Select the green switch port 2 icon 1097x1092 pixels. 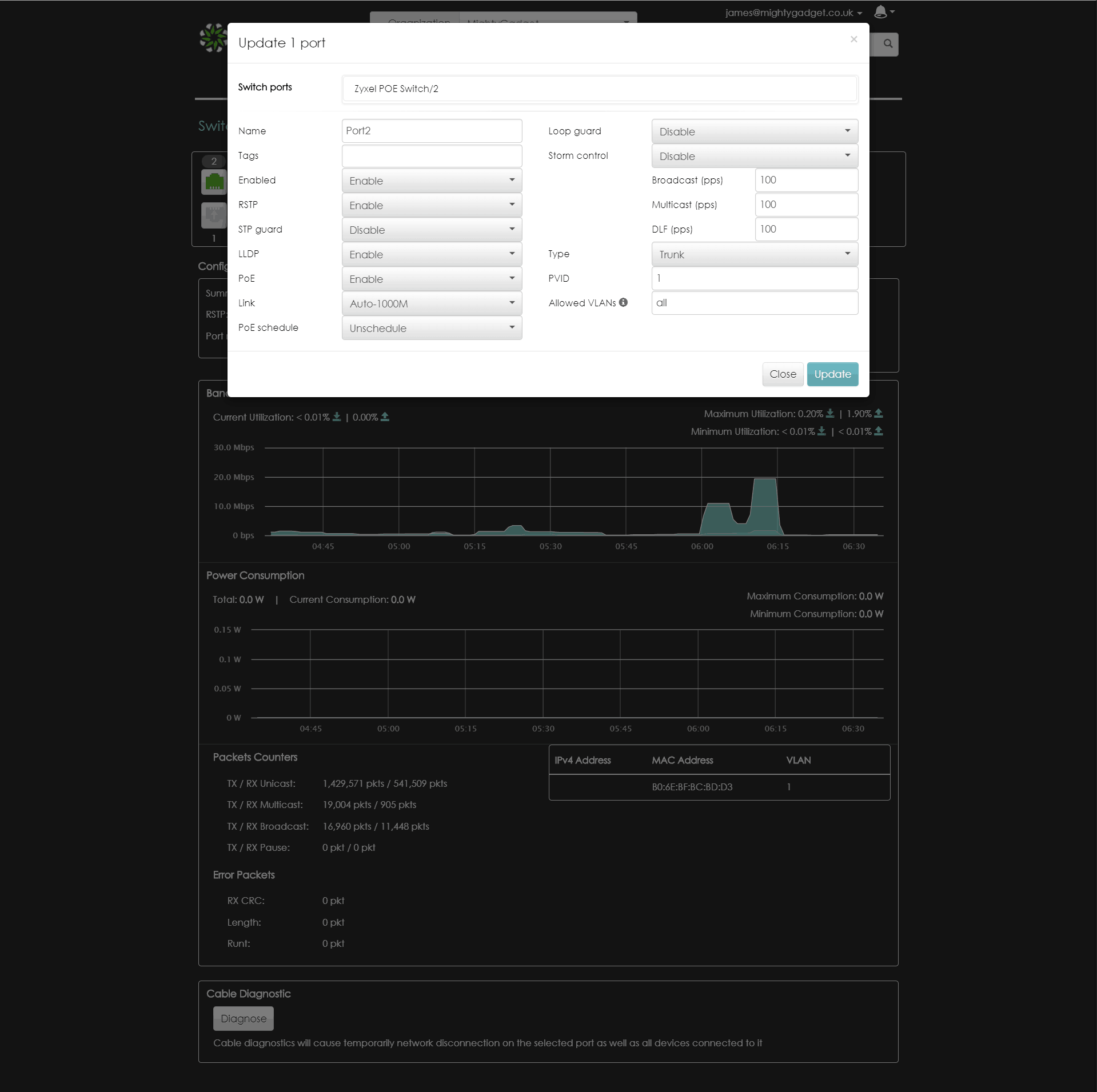pos(214,182)
